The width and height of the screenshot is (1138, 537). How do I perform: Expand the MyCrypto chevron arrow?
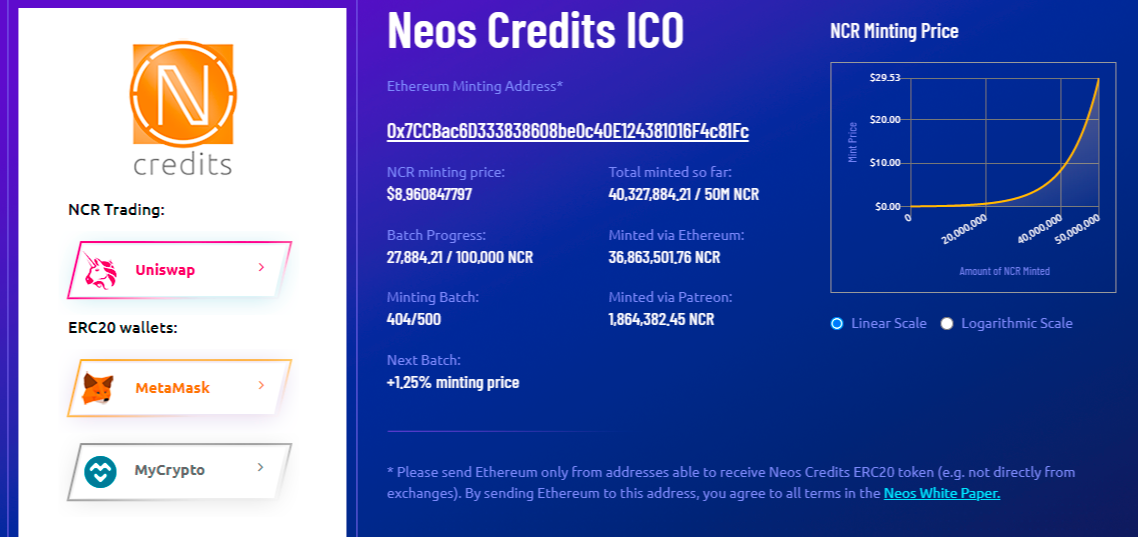(261, 467)
